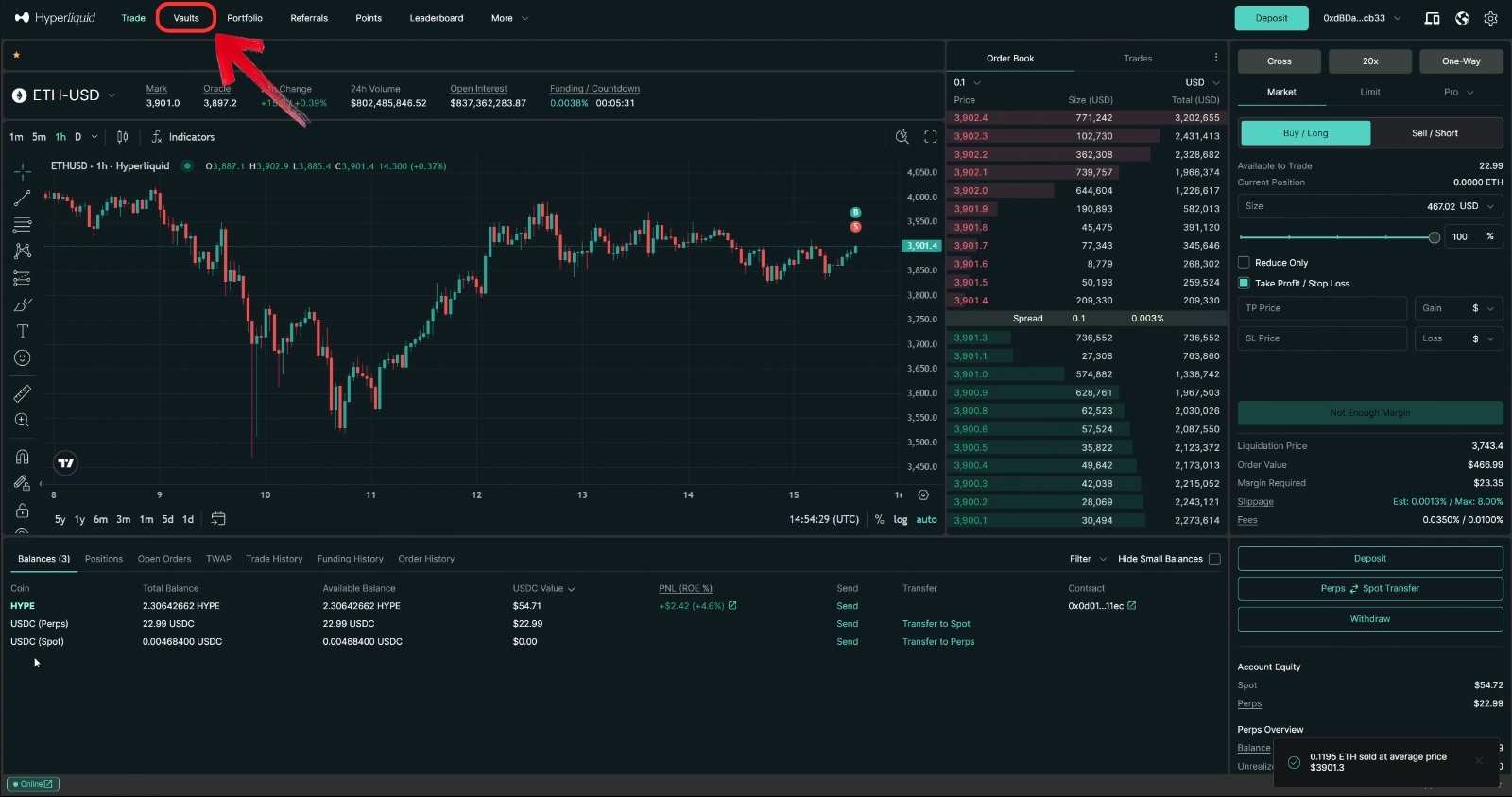Toggle percent scale on the chart
Image resolution: width=1512 pixels, height=797 pixels.
879,520
